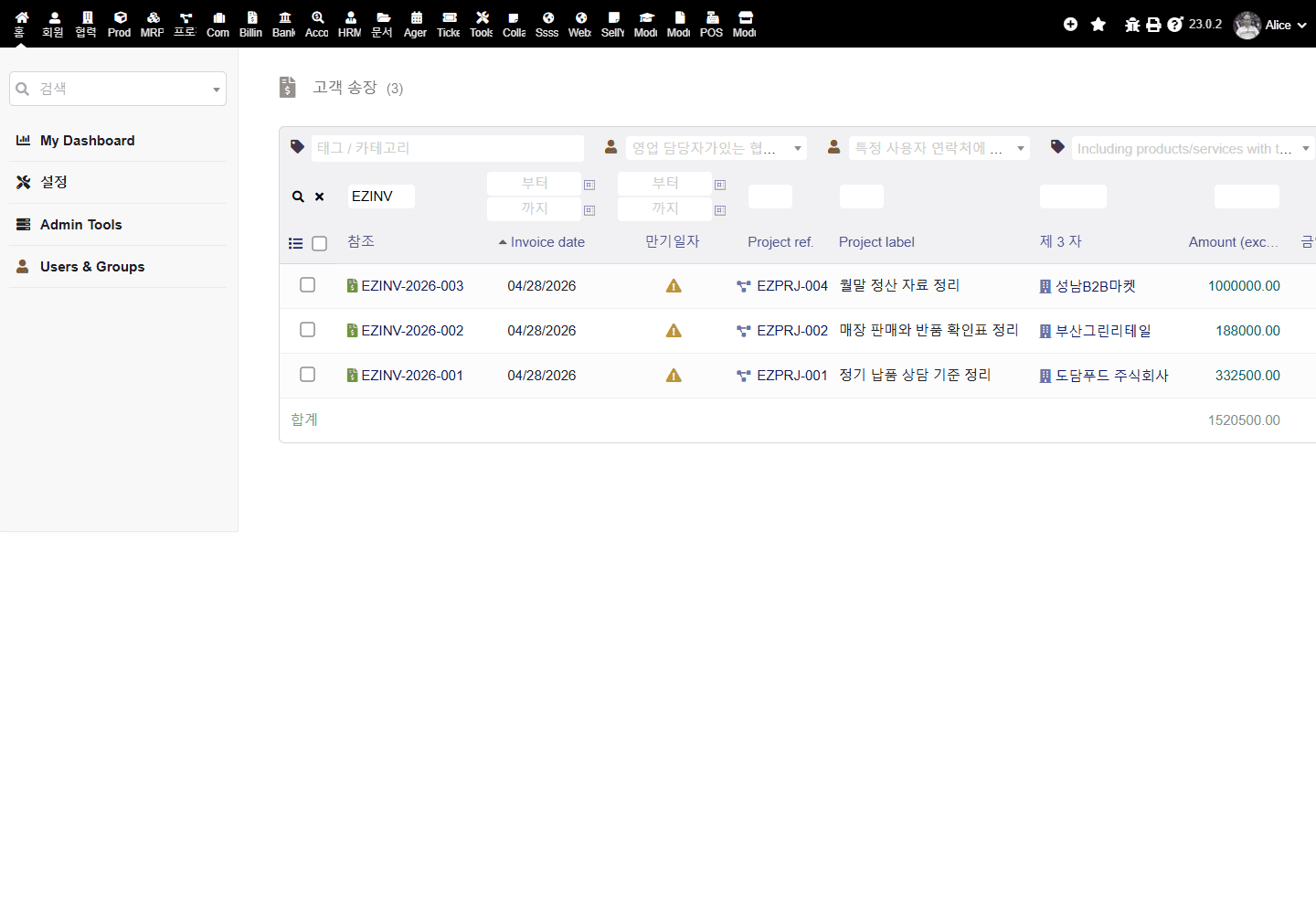Clear filters with the X icon
The image size is (1316, 914).
click(320, 197)
